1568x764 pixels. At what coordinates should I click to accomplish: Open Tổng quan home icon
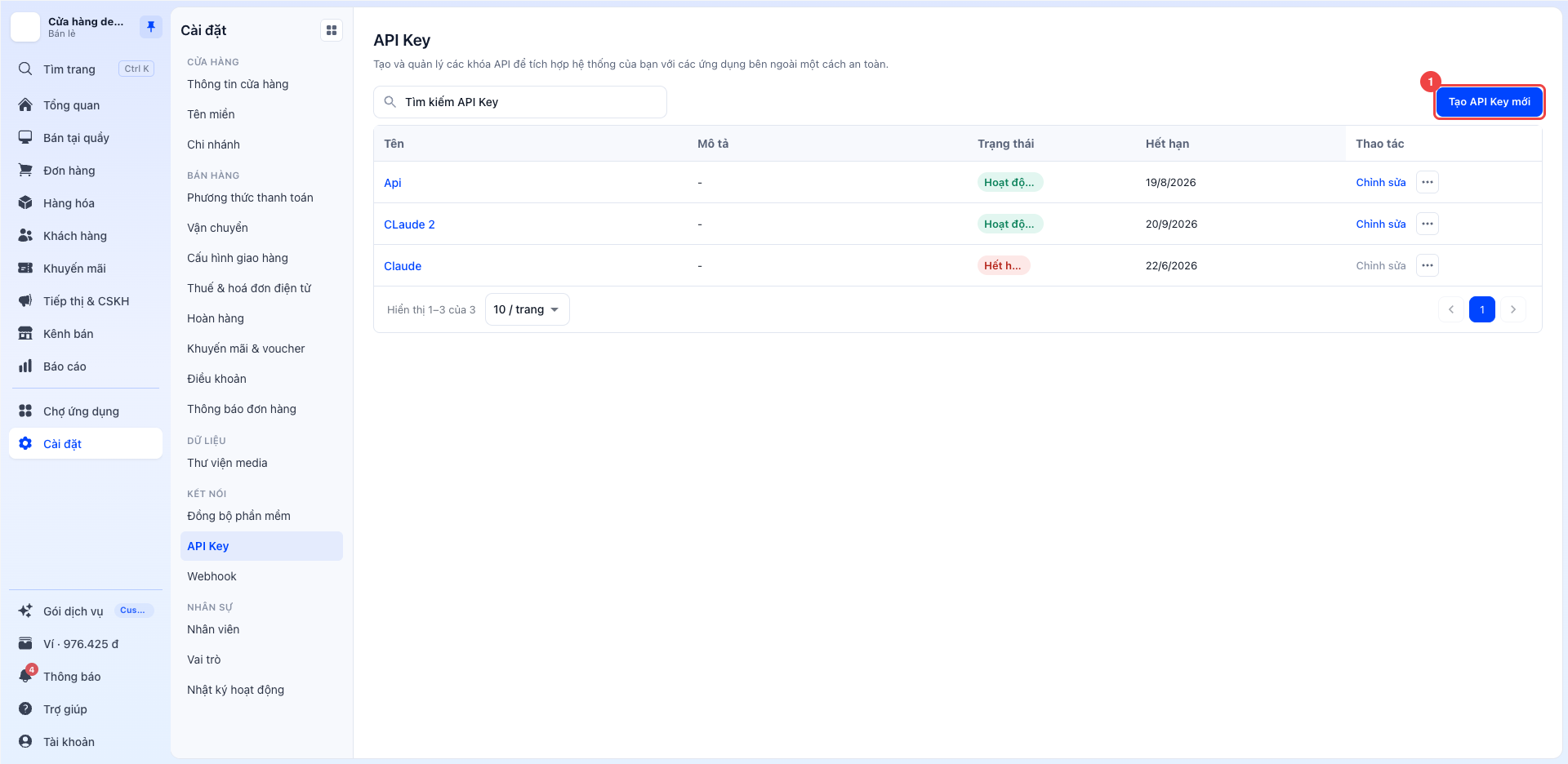[25, 104]
